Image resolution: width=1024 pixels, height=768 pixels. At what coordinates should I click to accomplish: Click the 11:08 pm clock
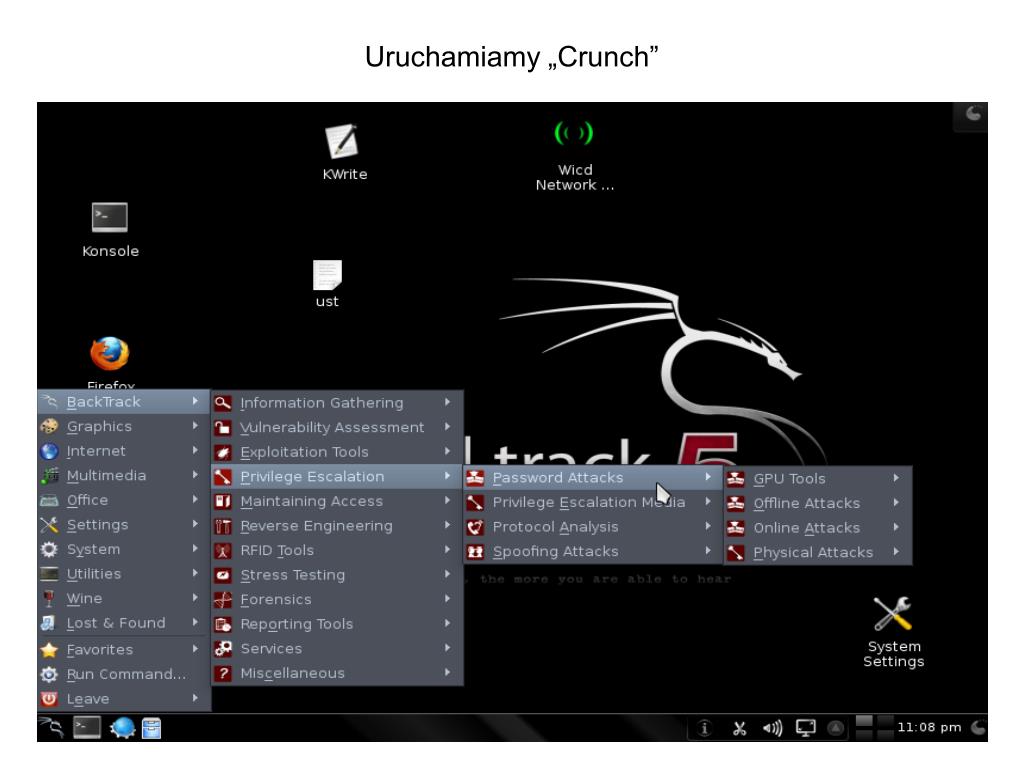coord(929,728)
